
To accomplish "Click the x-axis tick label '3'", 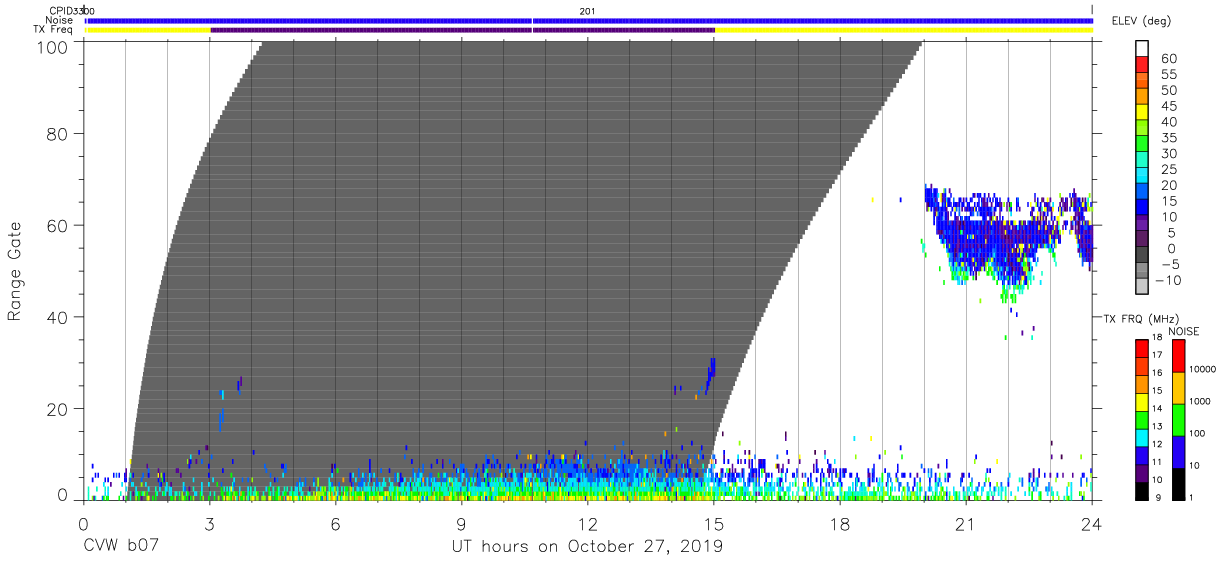I will point(209,524).
